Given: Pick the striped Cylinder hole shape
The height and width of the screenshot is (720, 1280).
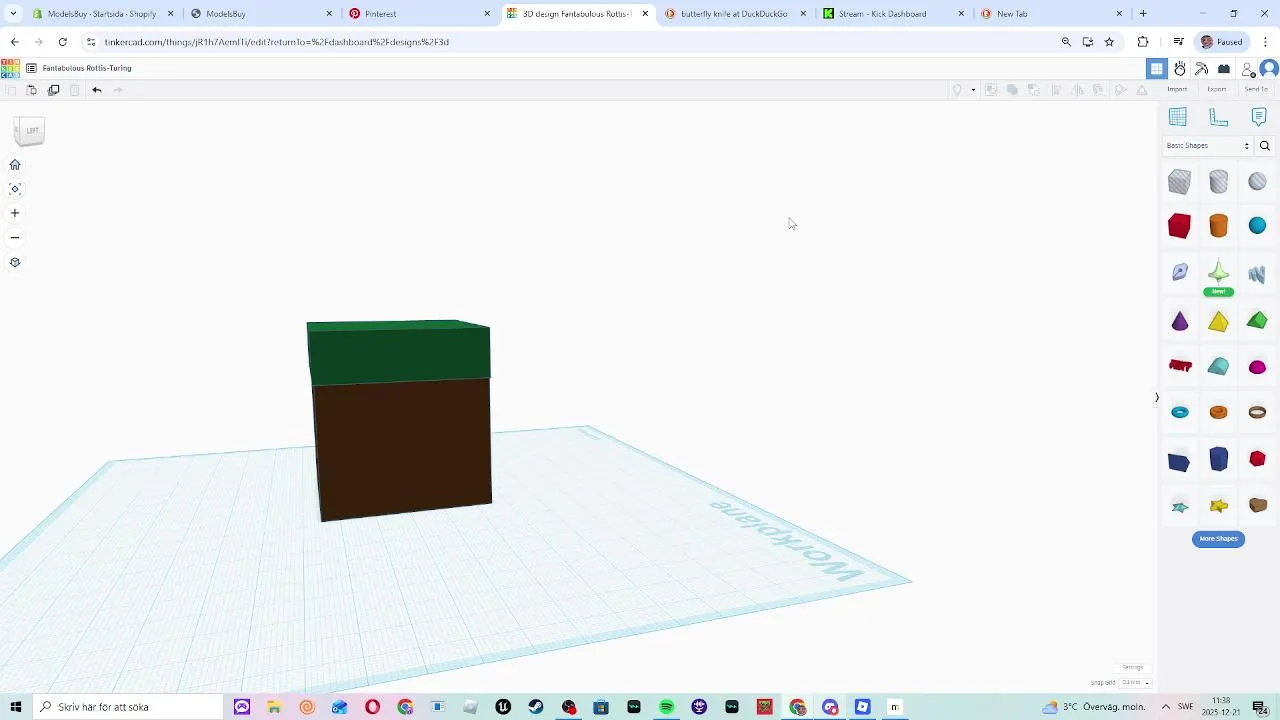Looking at the screenshot, I should [1219, 182].
